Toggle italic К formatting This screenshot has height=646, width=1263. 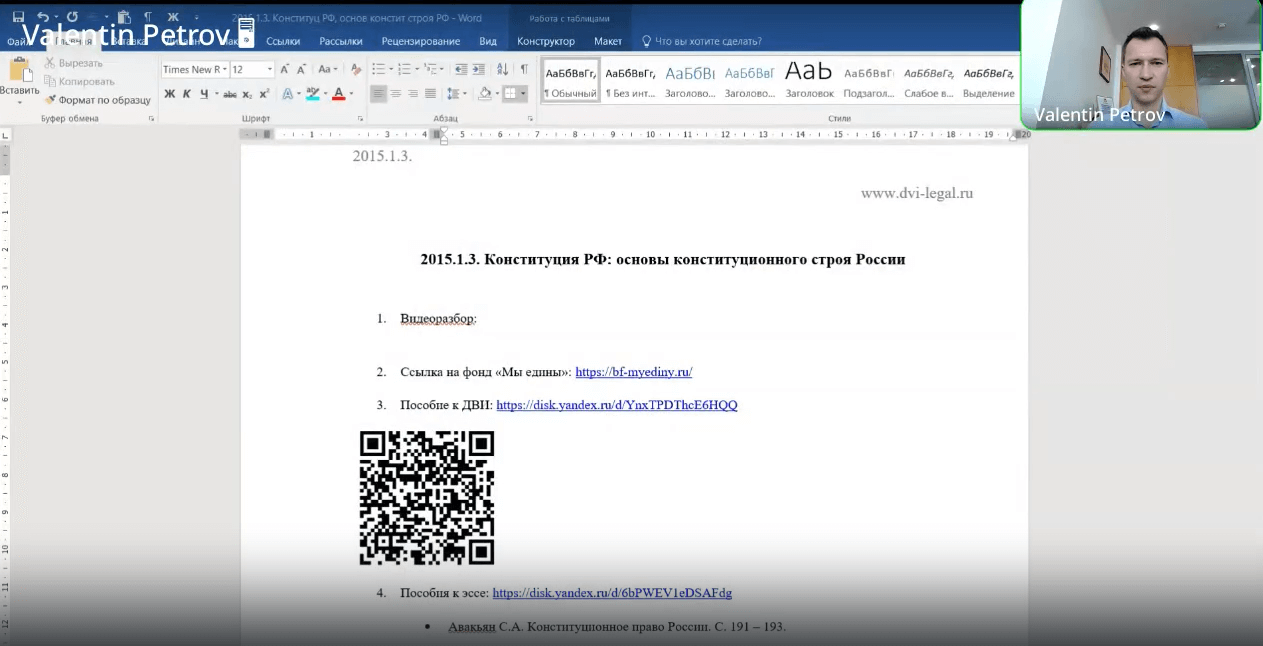pyautogui.click(x=186, y=94)
